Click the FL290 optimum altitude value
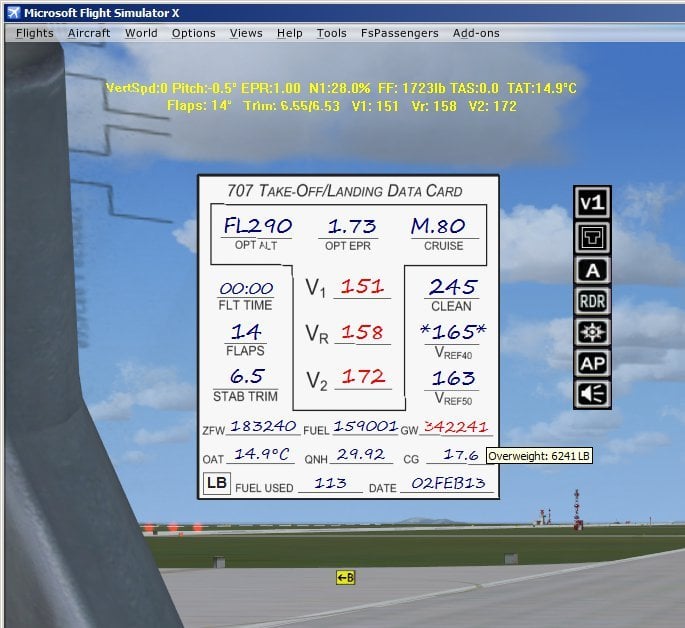 coord(258,226)
